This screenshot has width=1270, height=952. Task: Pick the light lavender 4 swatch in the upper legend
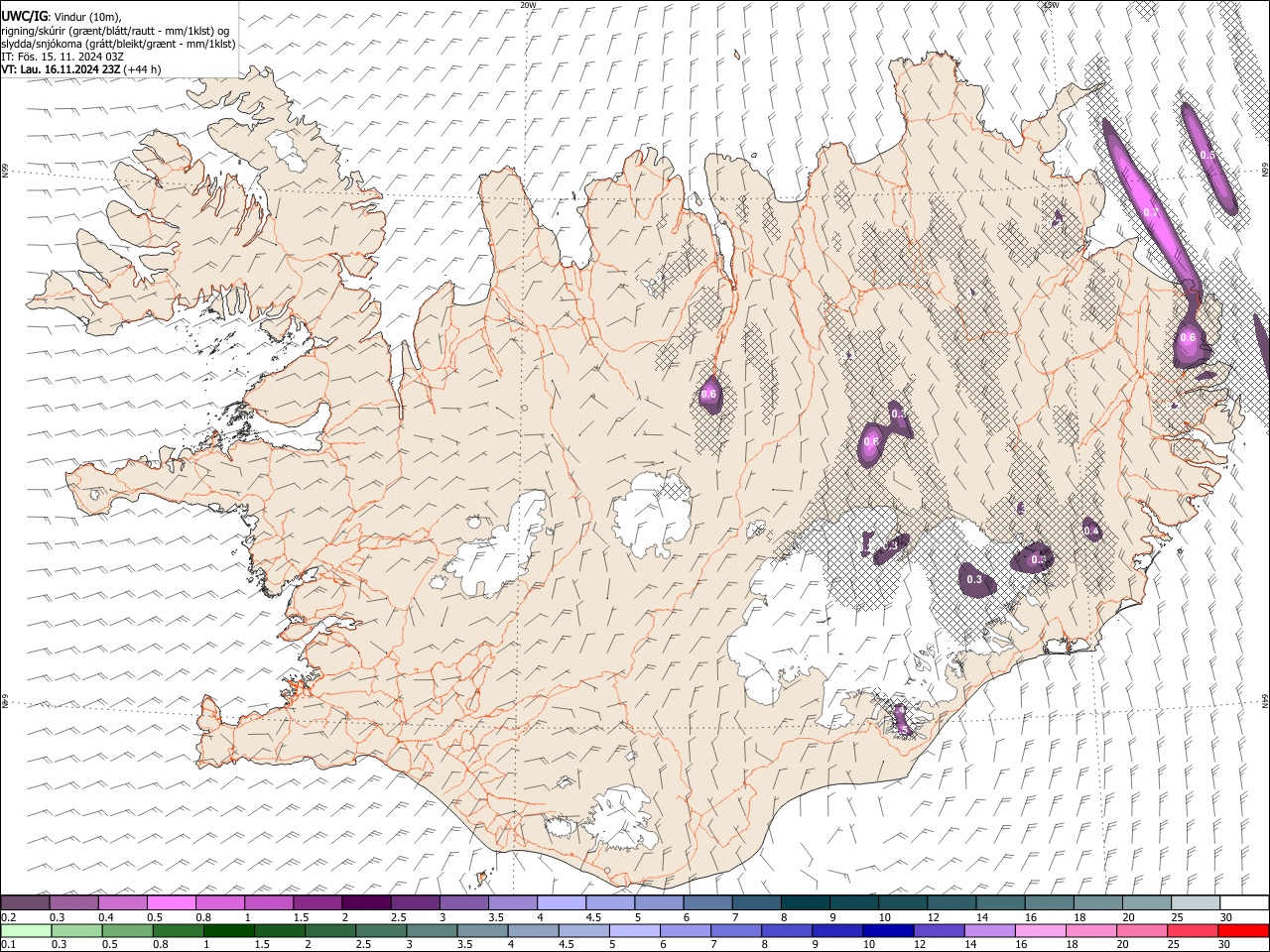point(561,903)
